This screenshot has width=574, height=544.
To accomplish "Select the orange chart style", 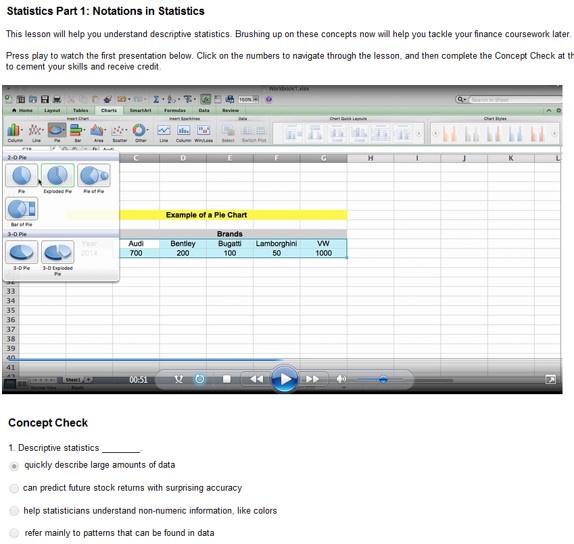I will click(x=449, y=134).
